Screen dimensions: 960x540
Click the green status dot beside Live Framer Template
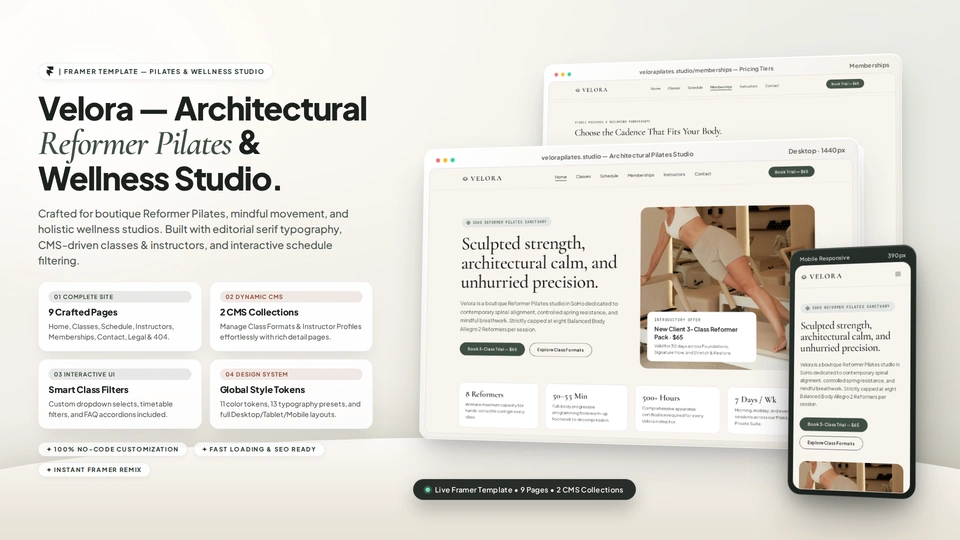click(x=427, y=490)
